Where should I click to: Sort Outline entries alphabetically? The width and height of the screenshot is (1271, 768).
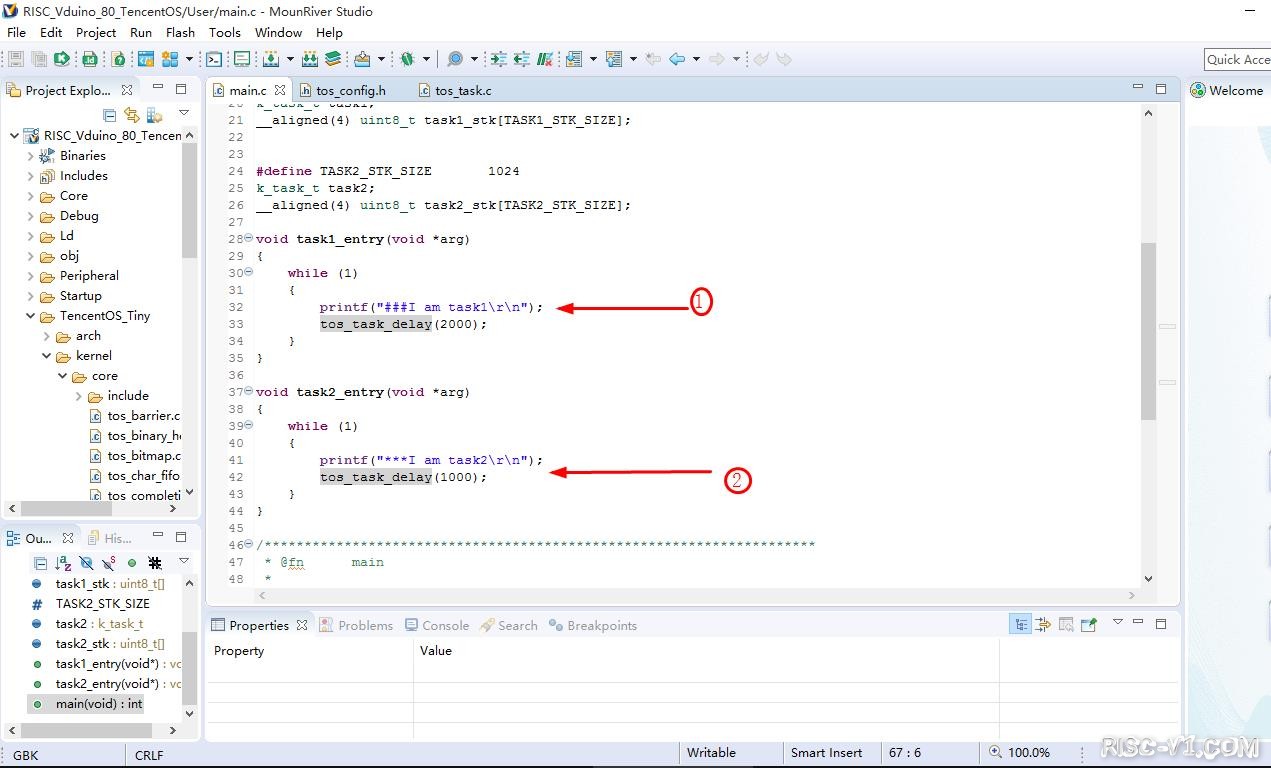[64, 563]
